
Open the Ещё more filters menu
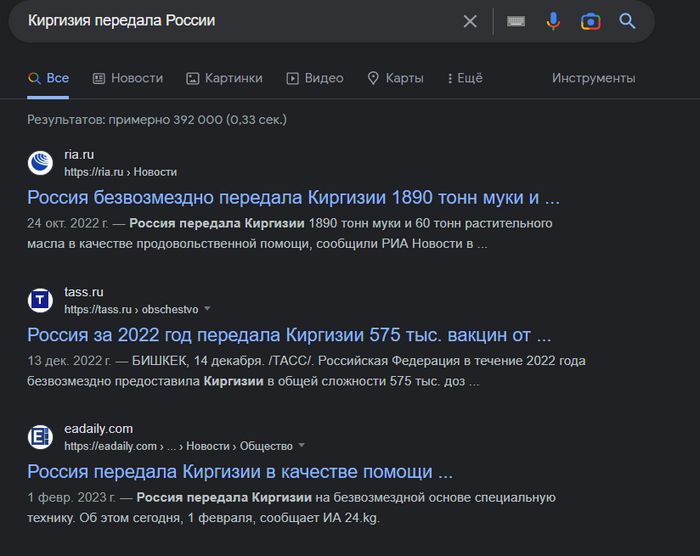465,78
